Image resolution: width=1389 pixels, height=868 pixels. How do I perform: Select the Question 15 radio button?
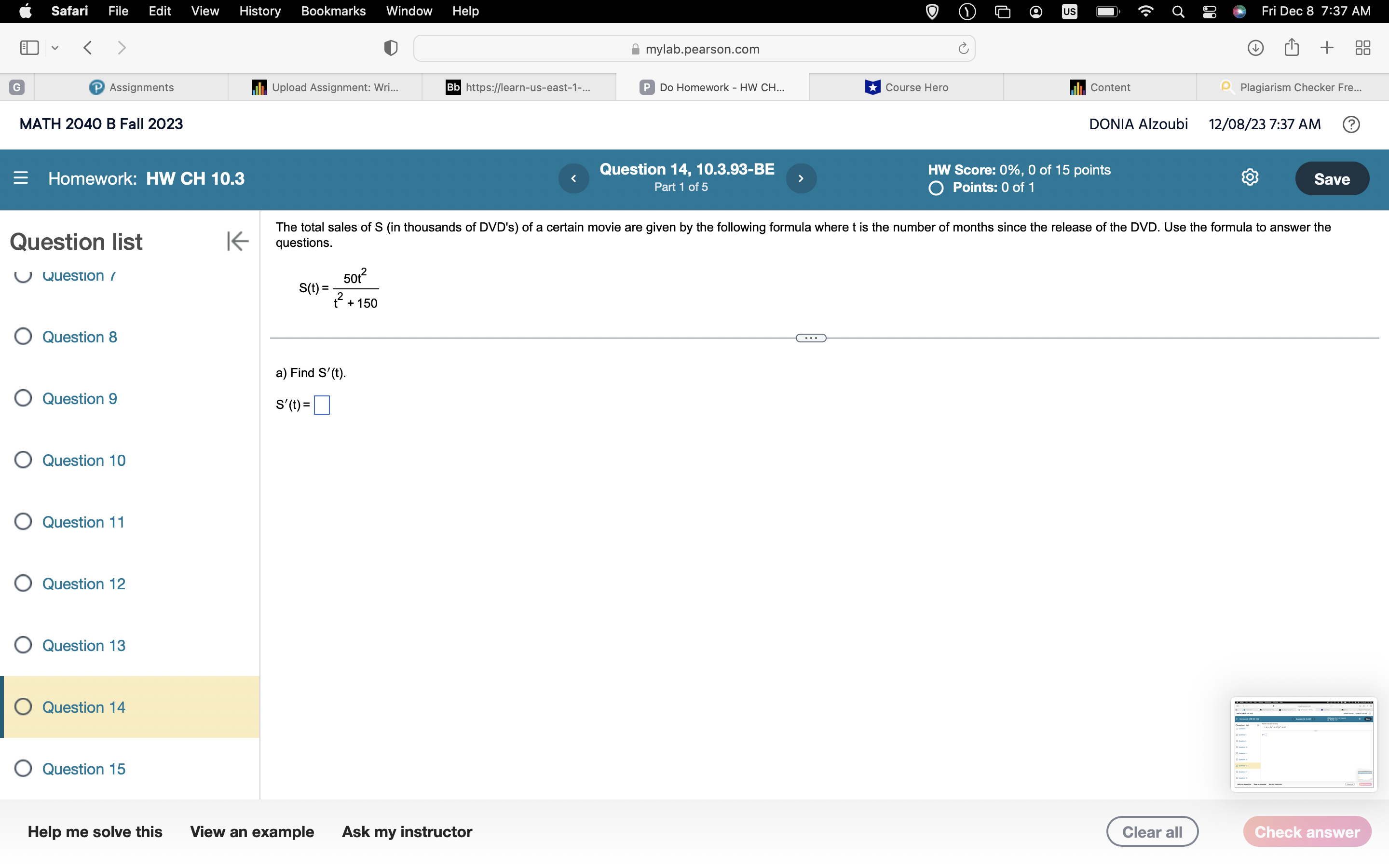point(23,769)
